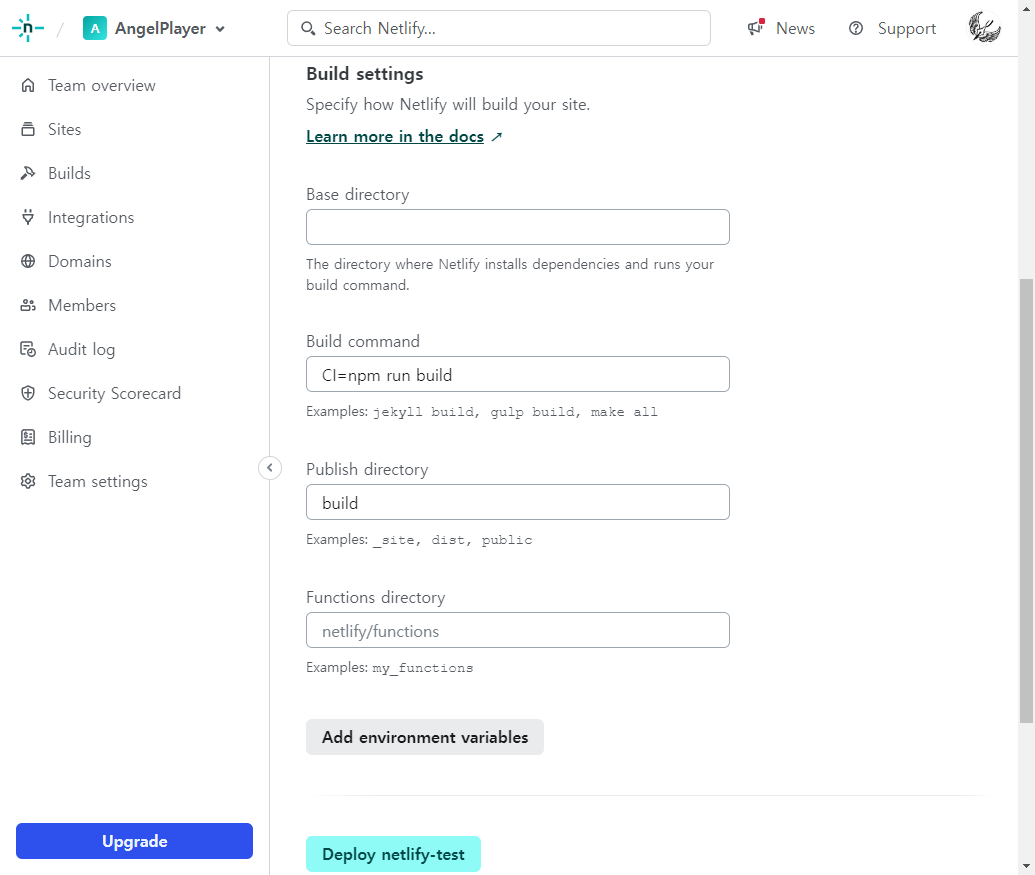Click the search magnifier icon
The height and width of the screenshot is (875, 1035).
308,28
